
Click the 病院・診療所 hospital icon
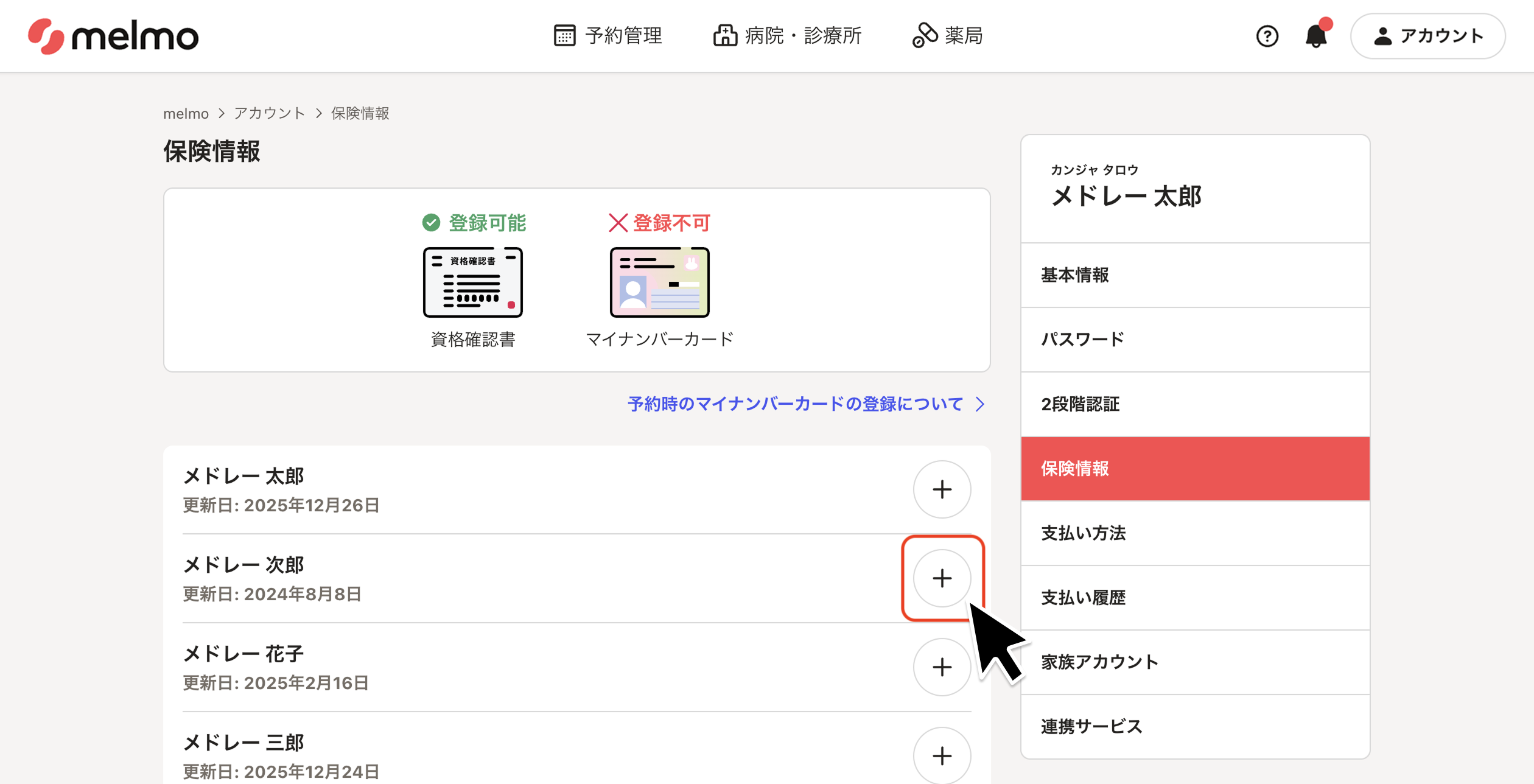[x=725, y=35]
